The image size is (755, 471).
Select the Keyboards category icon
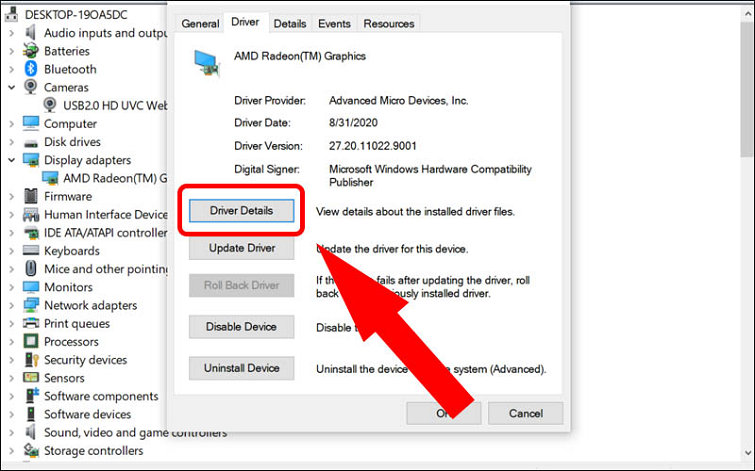pyautogui.click(x=31, y=251)
